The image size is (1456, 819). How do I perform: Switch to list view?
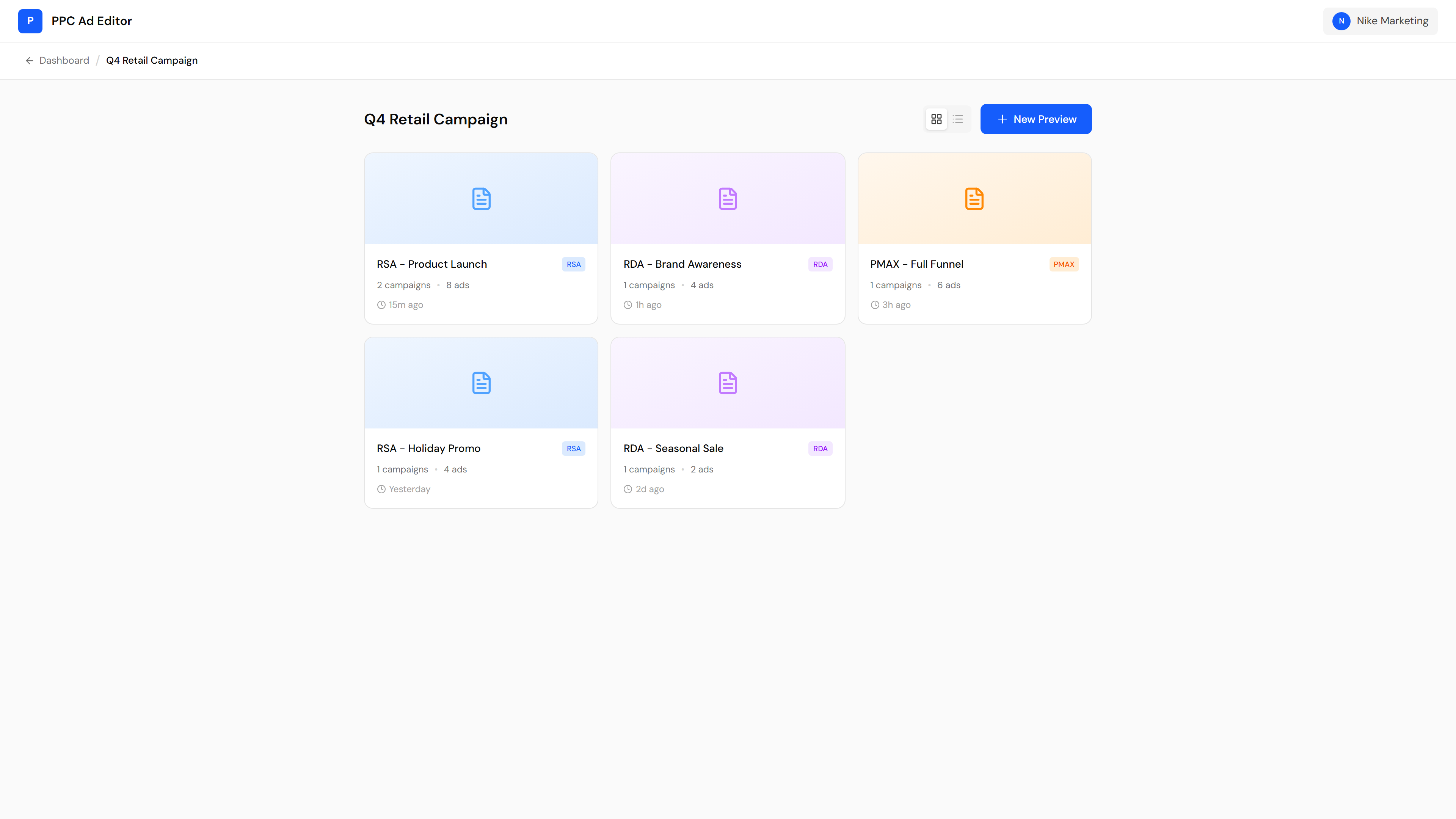point(957,119)
